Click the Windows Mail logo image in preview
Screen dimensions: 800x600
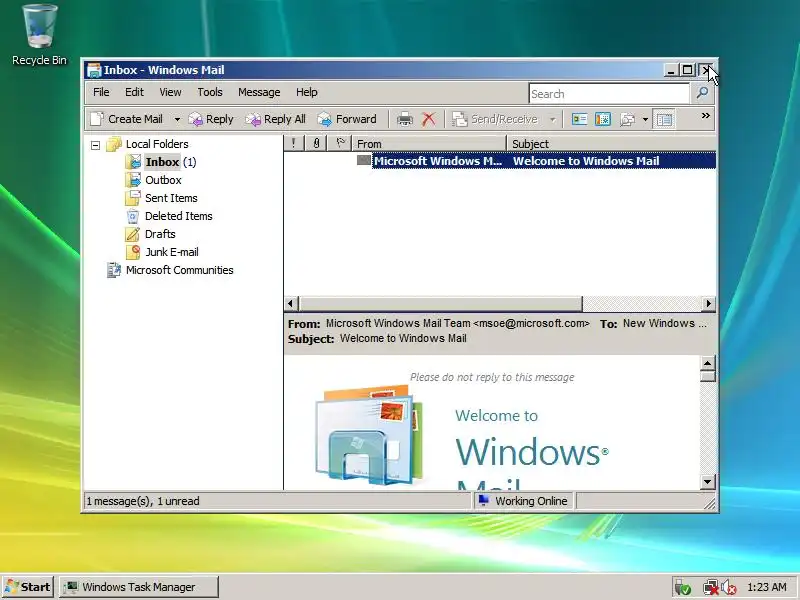point(369,435)
